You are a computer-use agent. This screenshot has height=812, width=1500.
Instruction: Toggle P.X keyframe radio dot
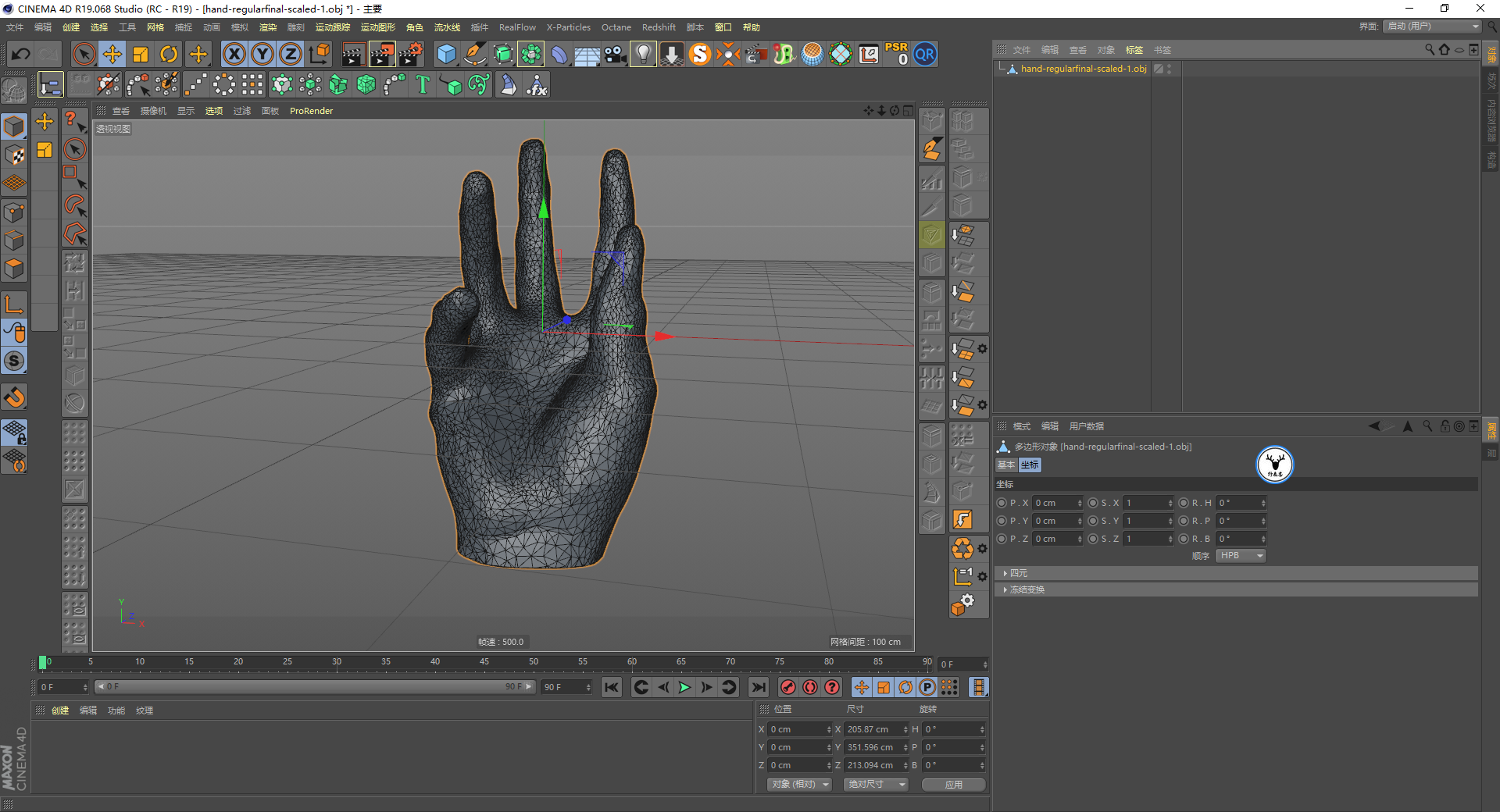click(1002, 503)
